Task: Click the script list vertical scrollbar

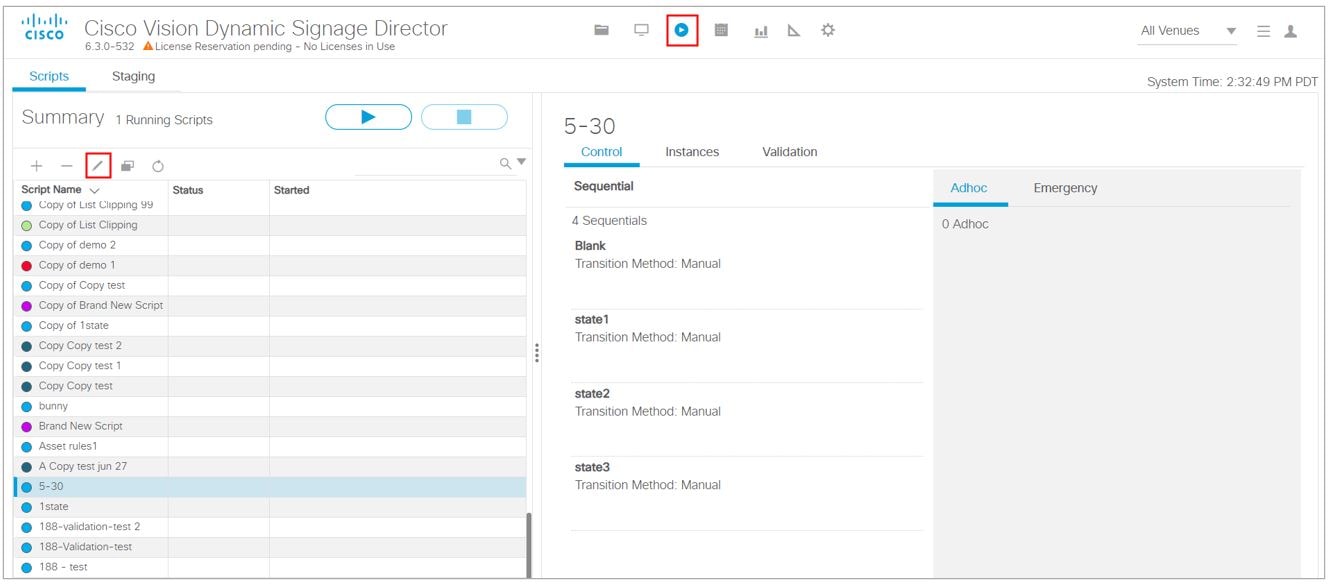Action: [x=529, y=545]
